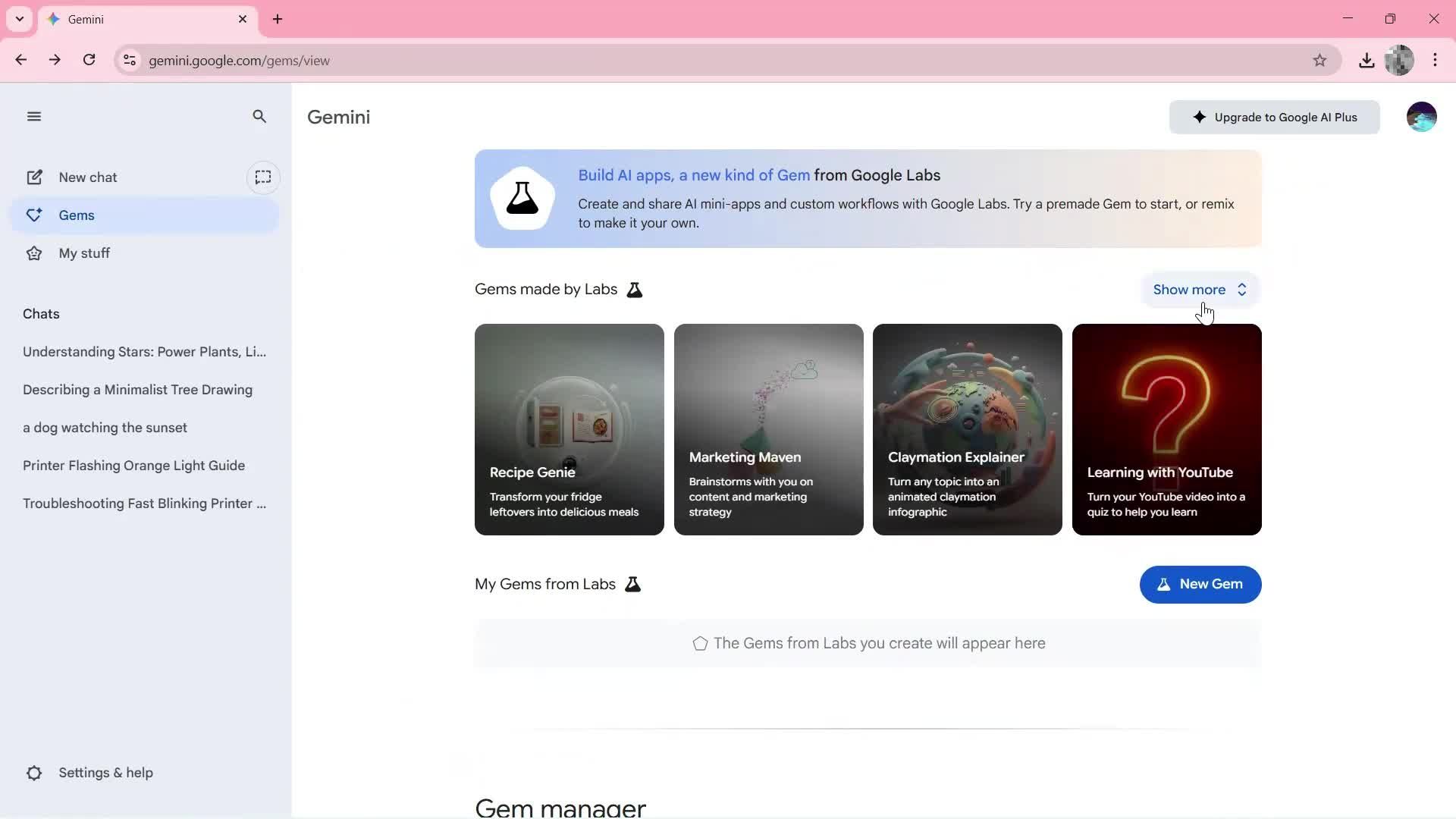Click Upgrade to Google AI Plus
1456x819 pixels.
(1274, 118)
